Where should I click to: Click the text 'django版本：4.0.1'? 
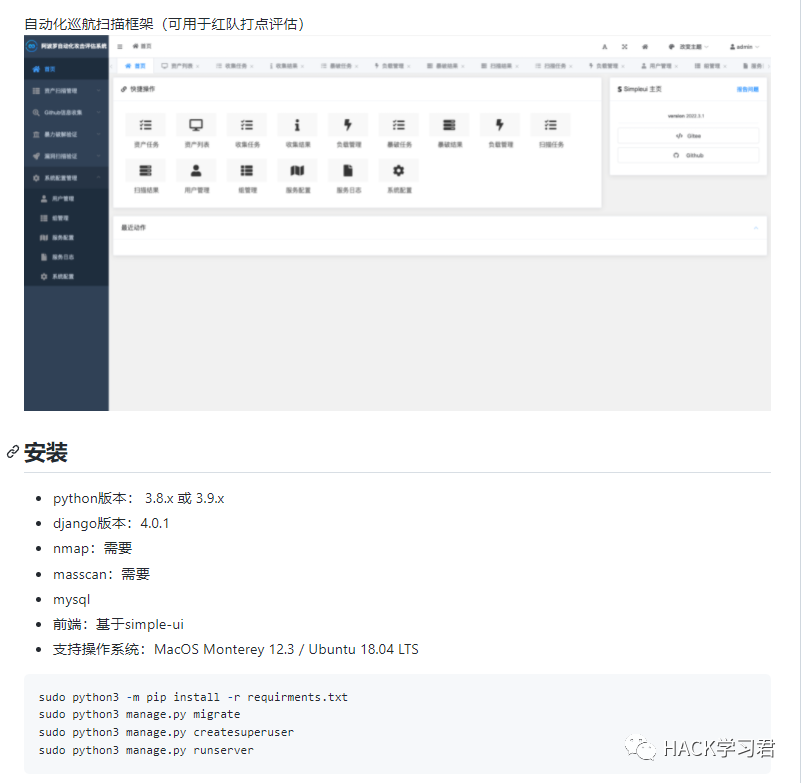(x=111, y=524)
